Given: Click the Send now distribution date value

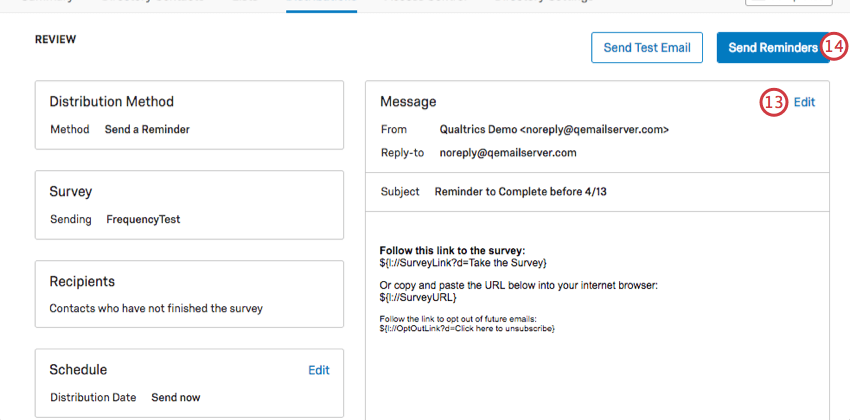Looking at the screenshot, I should 176,397.
